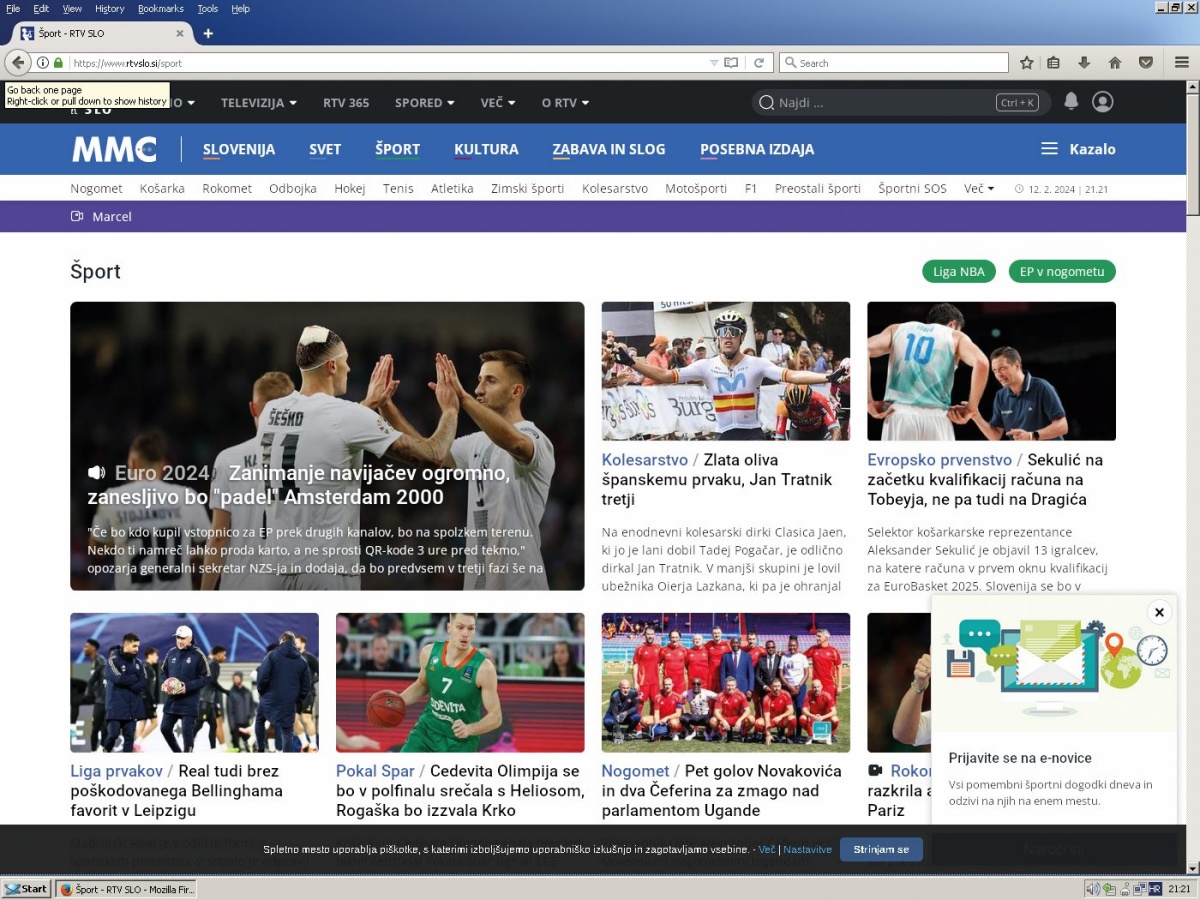This screenshot has height=900, width=1200.
Task: Open the user account profile icon
Action: (1103, 101)
